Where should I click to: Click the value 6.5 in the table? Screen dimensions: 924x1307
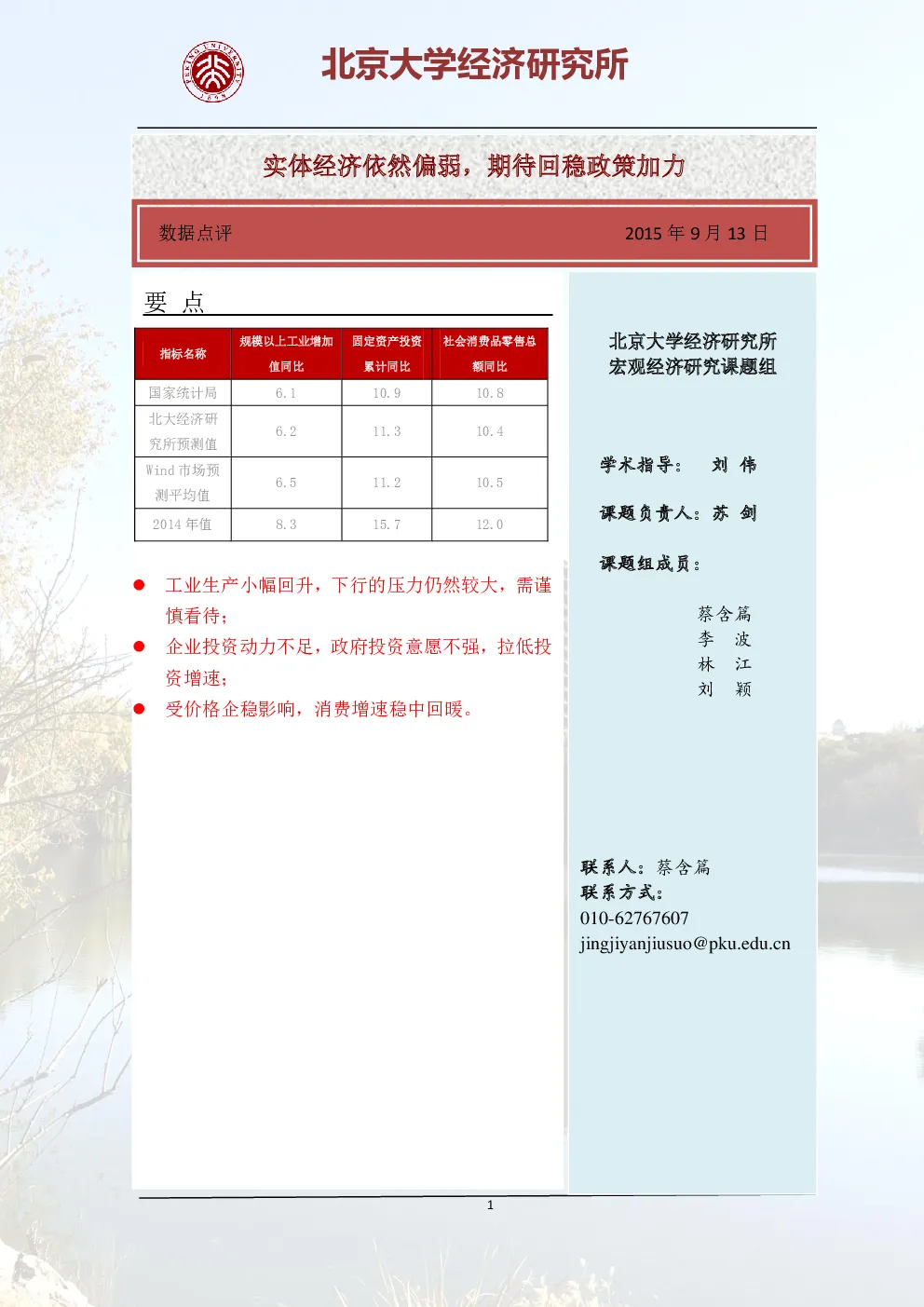[x=286, y=483]
